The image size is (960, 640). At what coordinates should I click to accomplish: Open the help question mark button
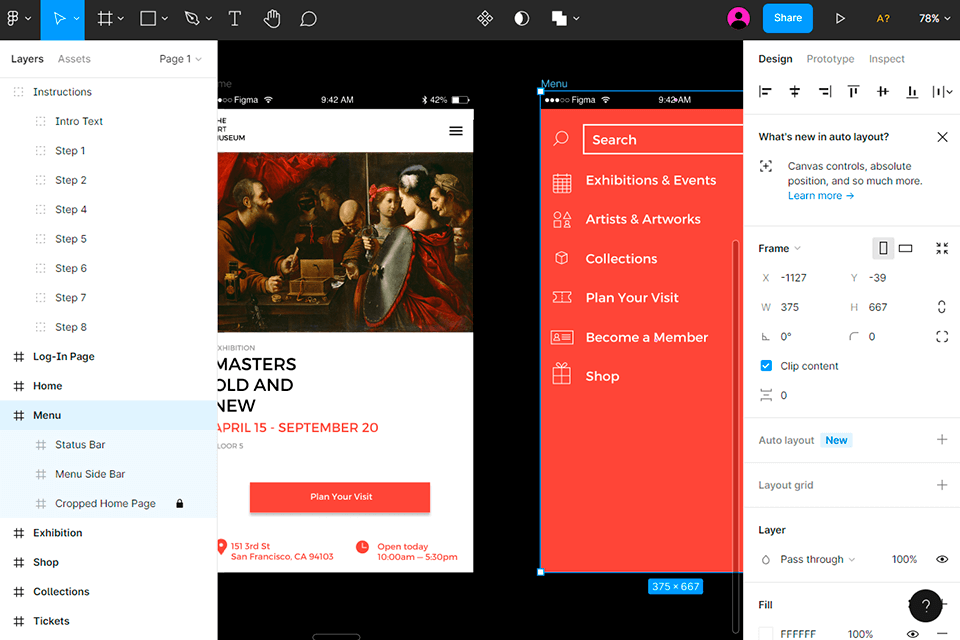coord(925,606)
